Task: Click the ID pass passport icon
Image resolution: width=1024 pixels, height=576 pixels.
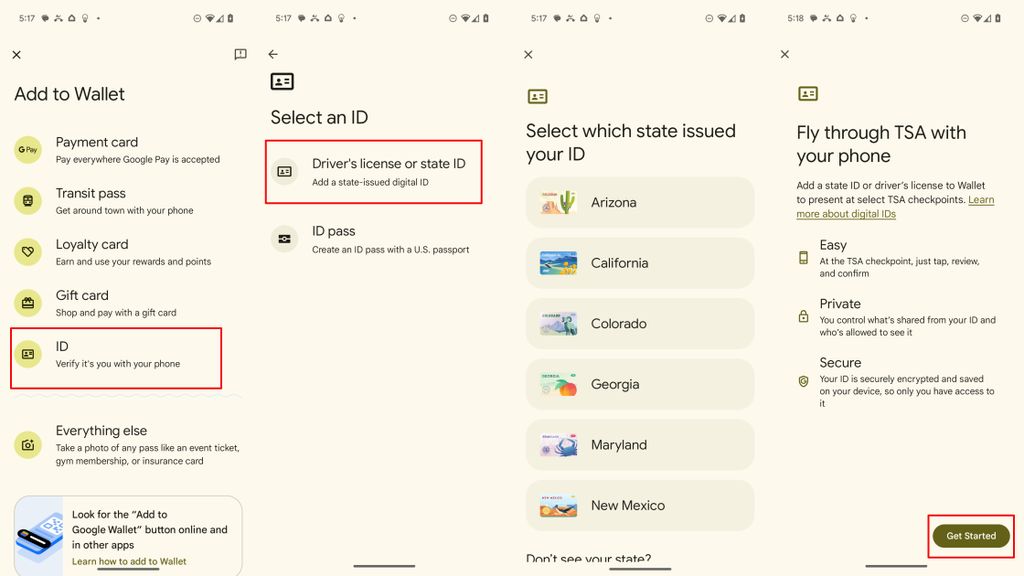Action: [283, 239]
